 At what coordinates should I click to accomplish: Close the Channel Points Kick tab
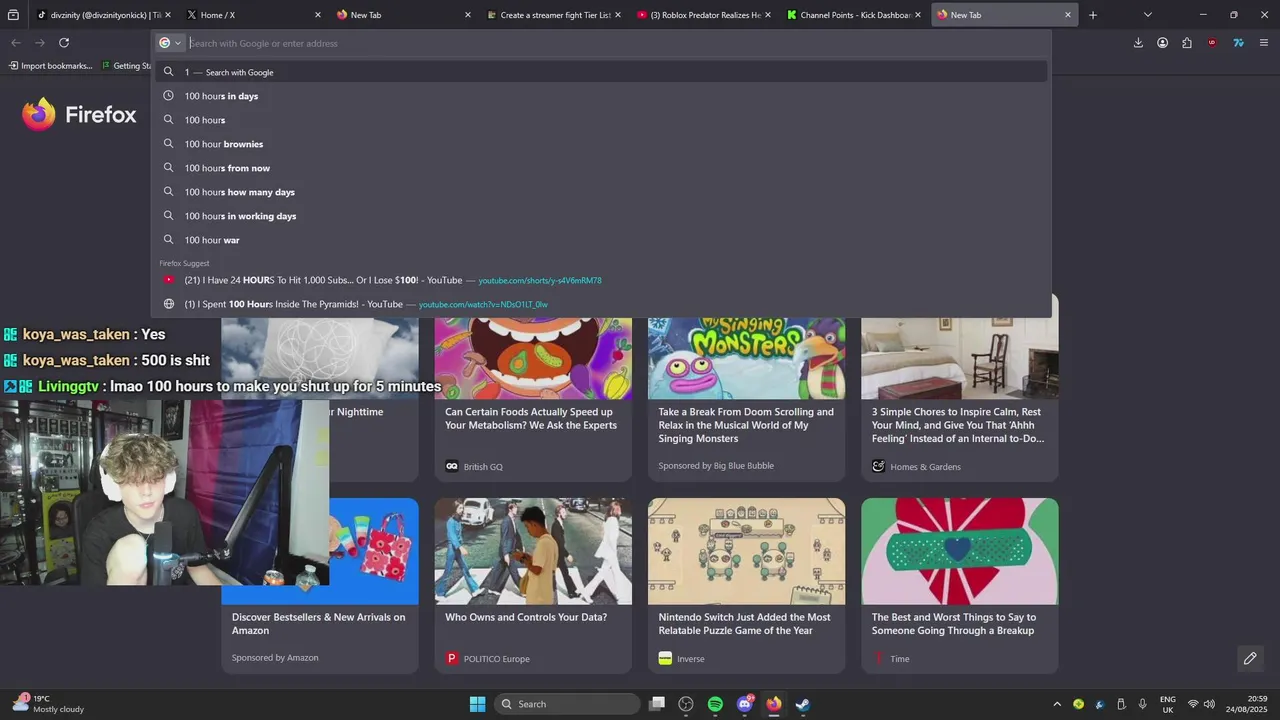pos(918,15)
